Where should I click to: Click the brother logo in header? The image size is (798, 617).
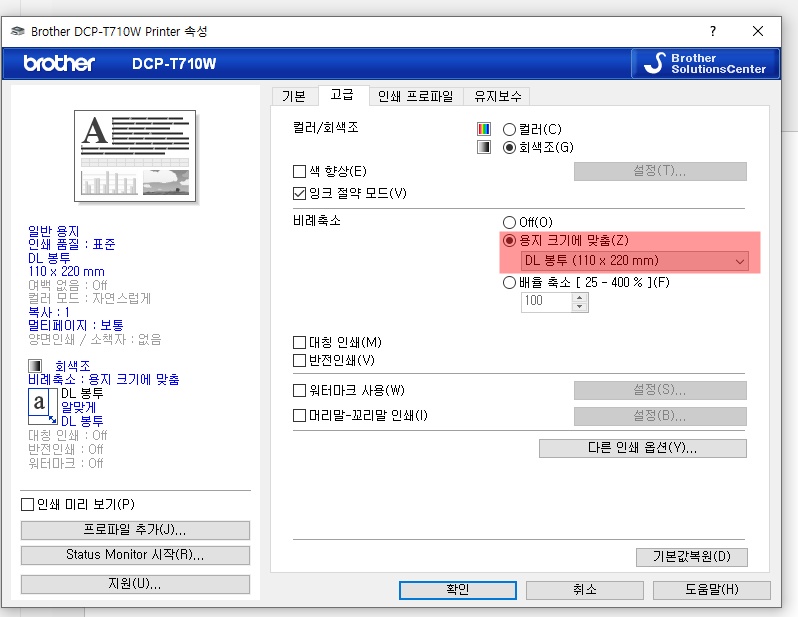click(x=59, y=63)
